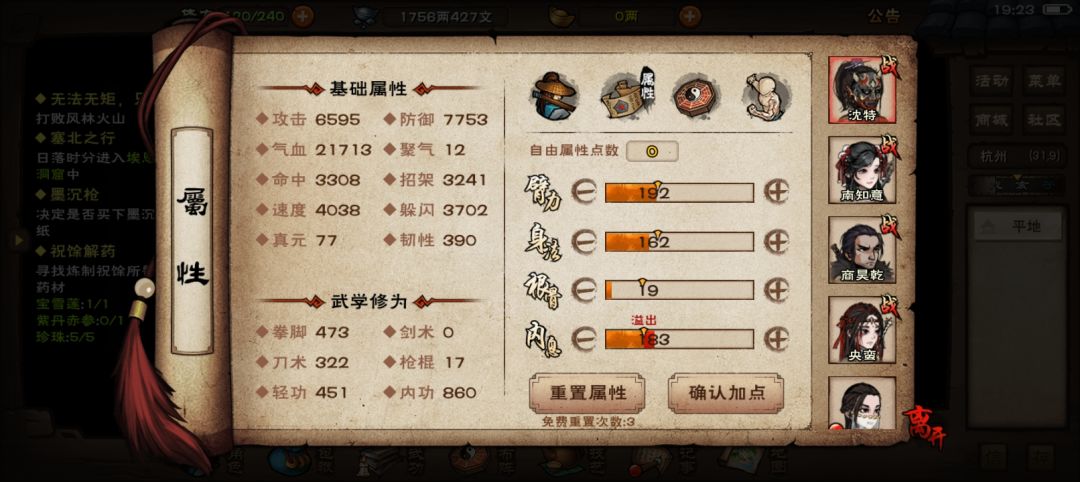
Task: Adjust the 内息 attribute slider bar
Action: pyautogui.click(x=679, y=339)
